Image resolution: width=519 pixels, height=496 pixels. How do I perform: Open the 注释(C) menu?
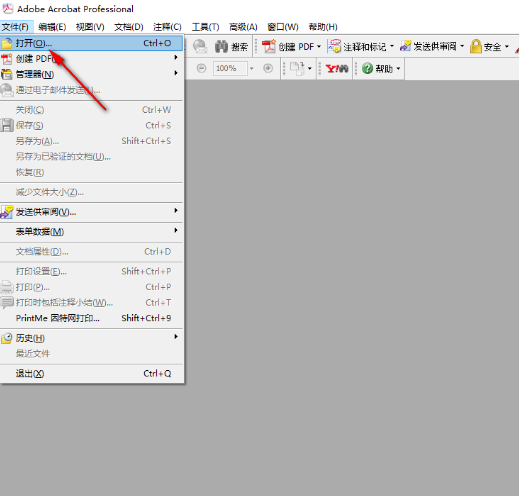pos(167,27)
